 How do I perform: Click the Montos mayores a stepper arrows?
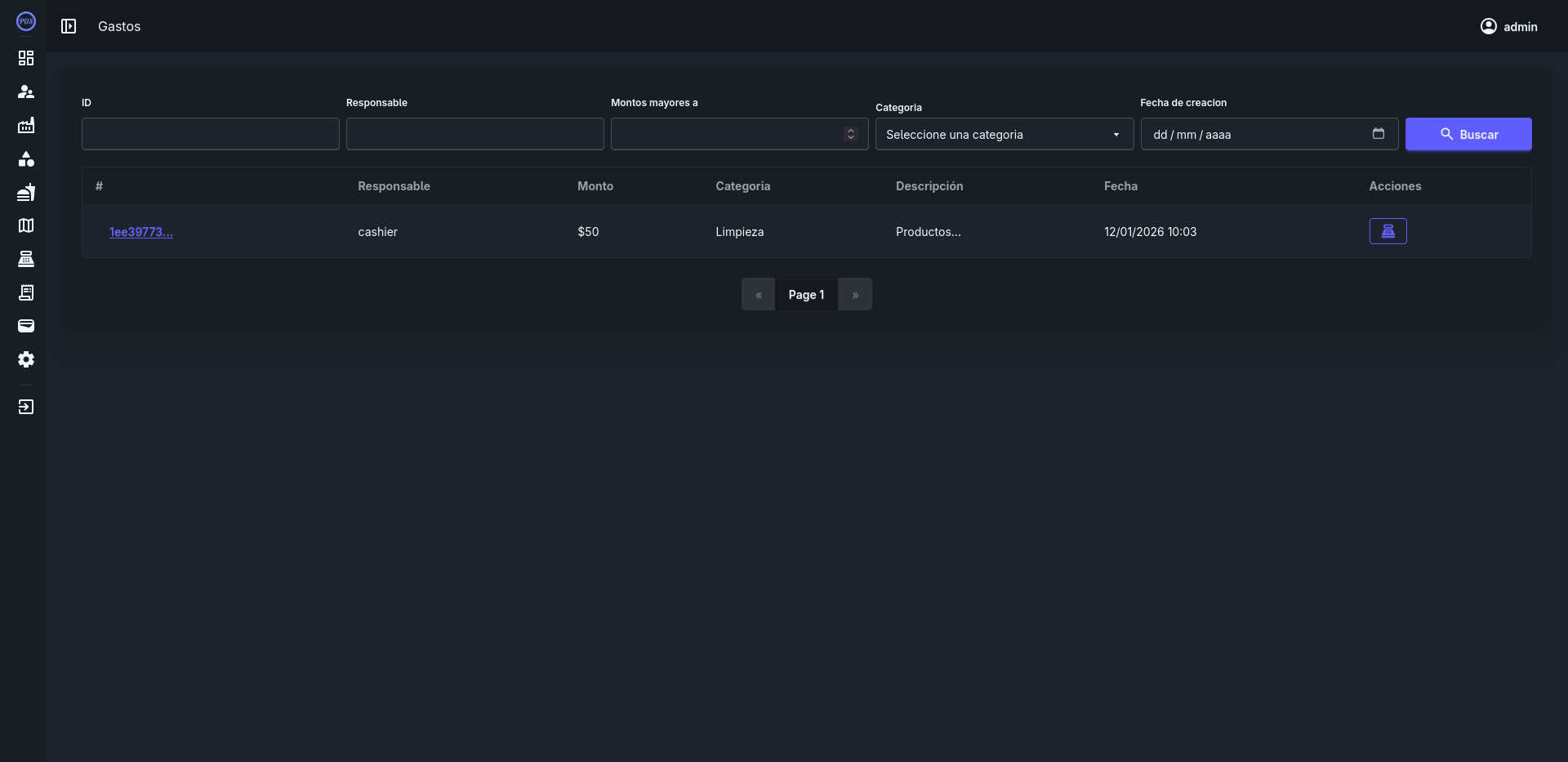click(850, 134)
